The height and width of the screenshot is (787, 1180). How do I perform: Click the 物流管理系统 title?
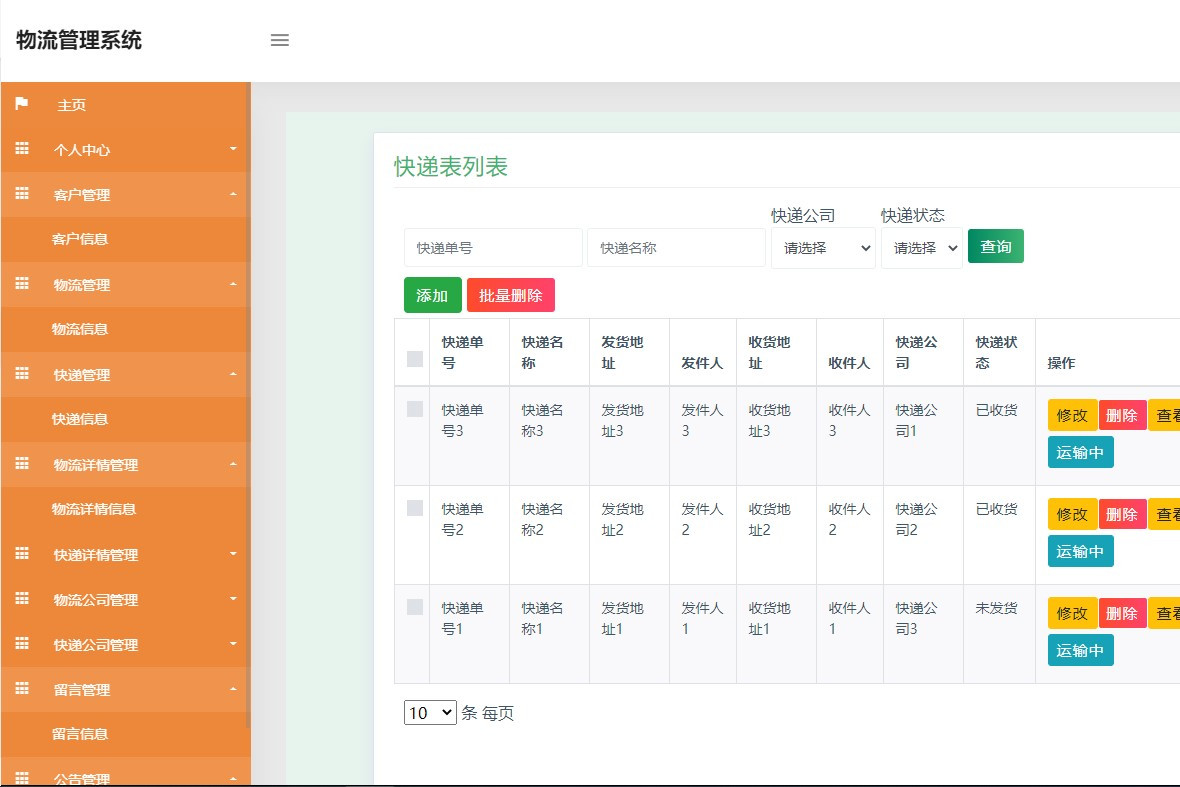[x=79, y=40]
